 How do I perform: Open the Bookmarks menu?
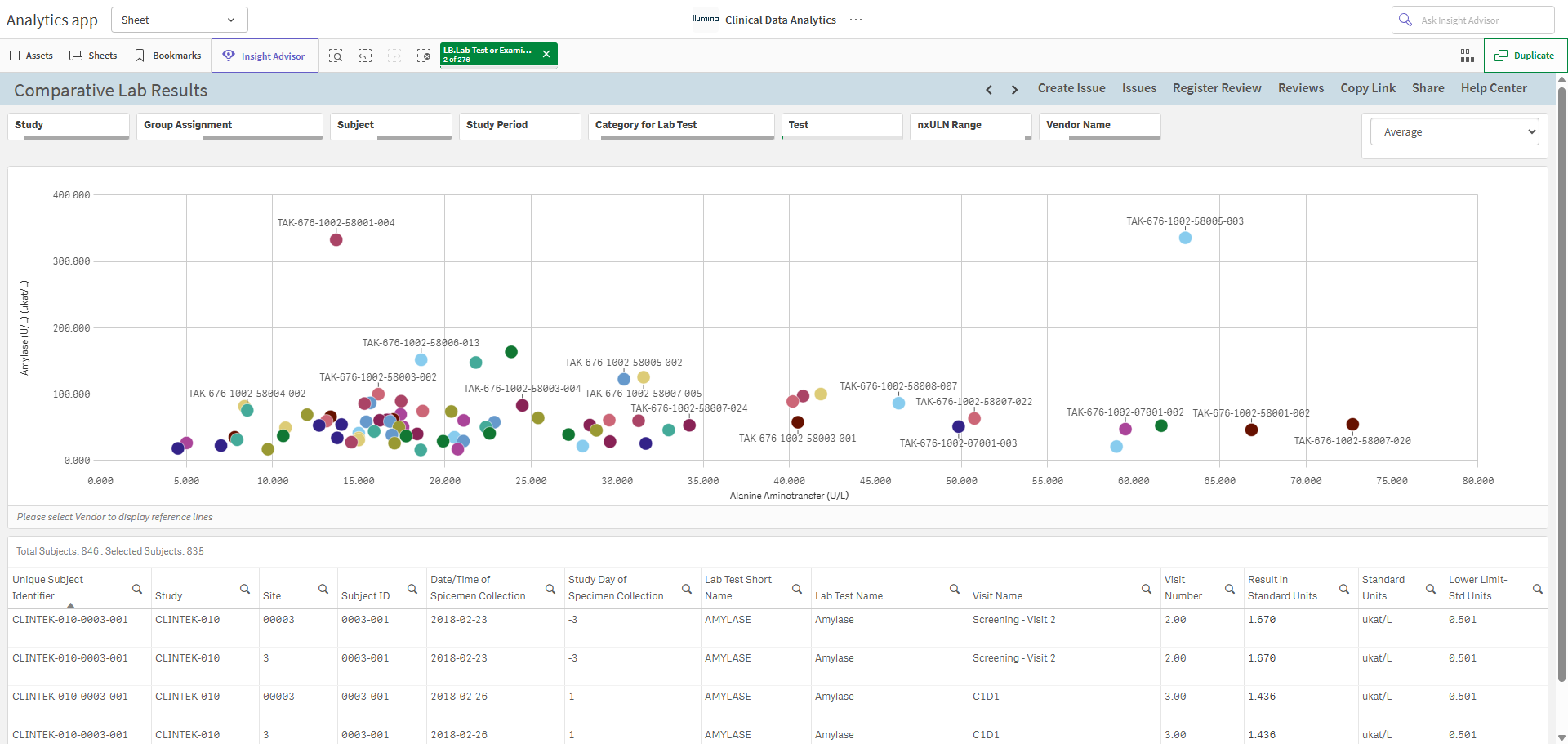point(167,56)
